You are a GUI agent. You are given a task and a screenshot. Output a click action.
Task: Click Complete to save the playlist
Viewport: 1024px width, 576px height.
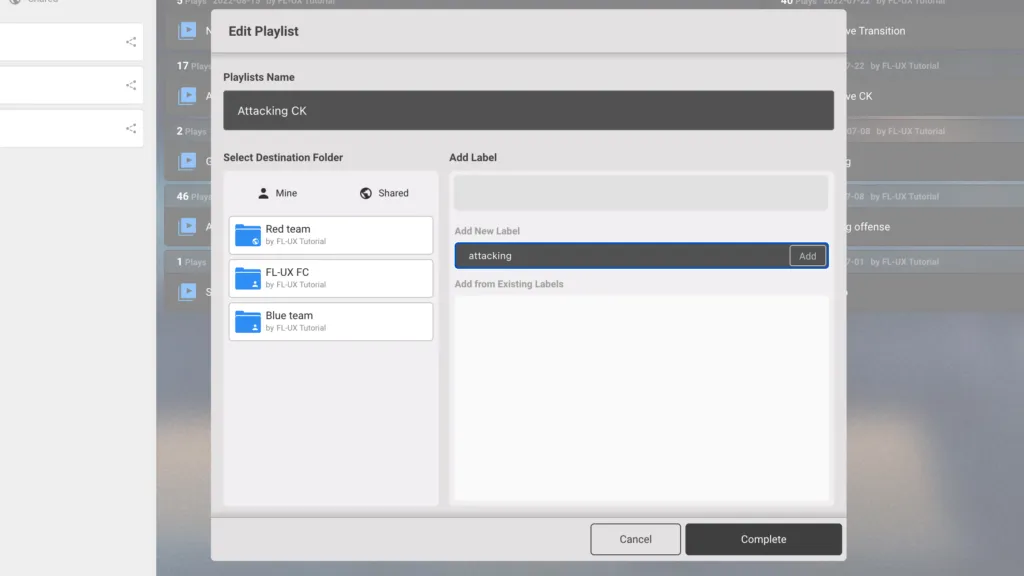tap(763, 539)
